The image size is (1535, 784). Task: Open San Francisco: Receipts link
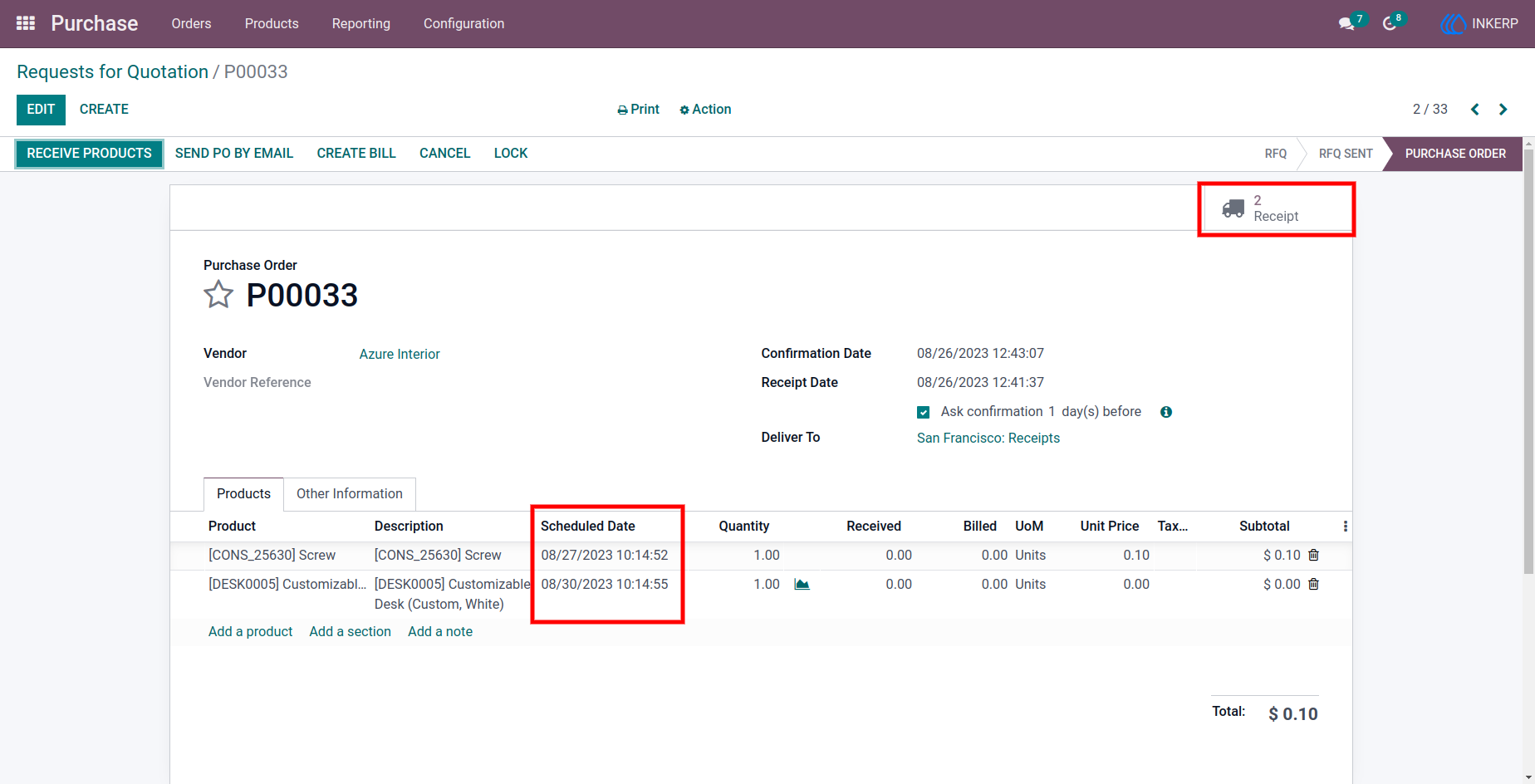988,439
